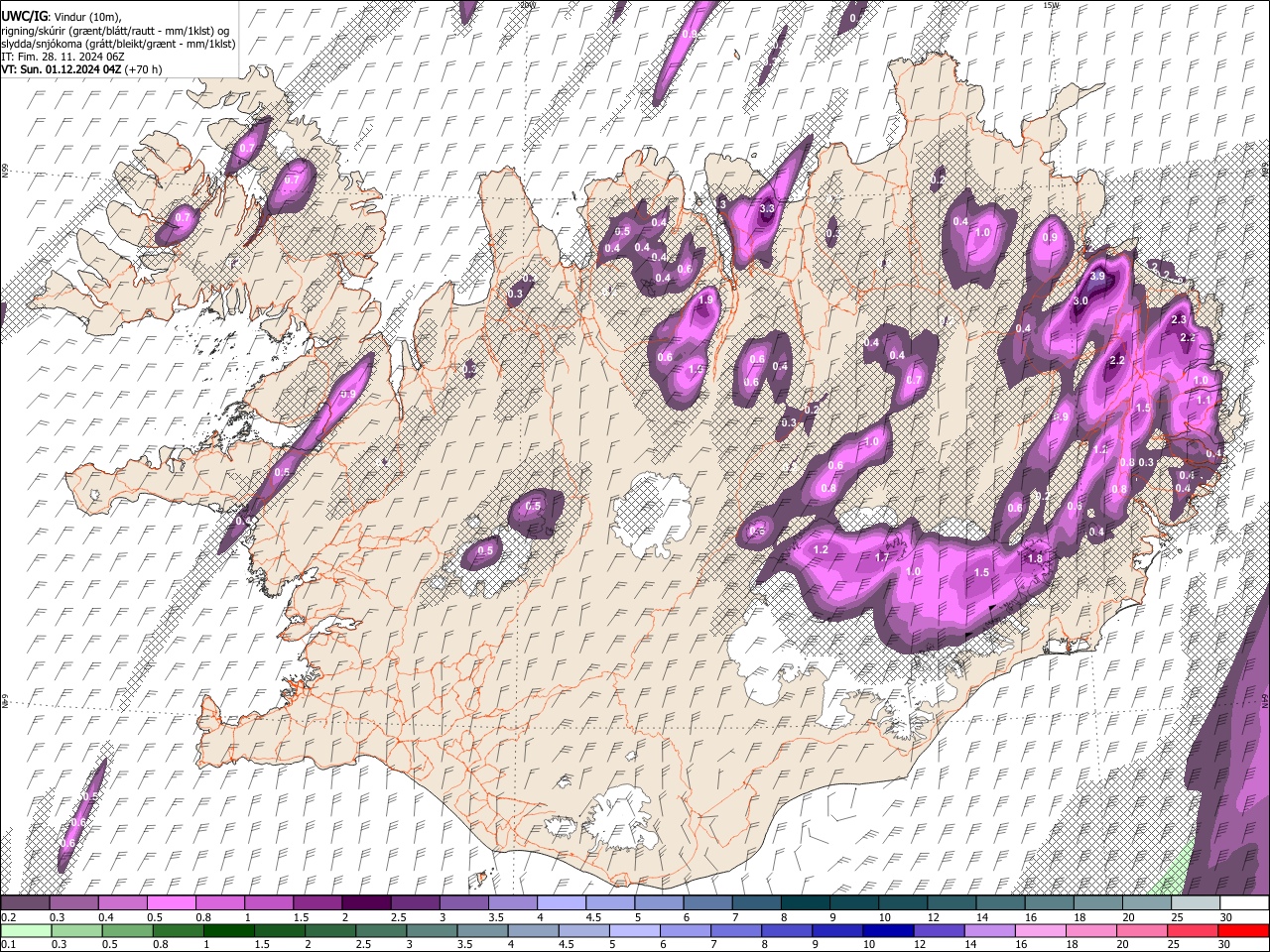The image size is (1270, 952).
Task: Click the 15W longitude label
Action: [x=1051, y=5]
